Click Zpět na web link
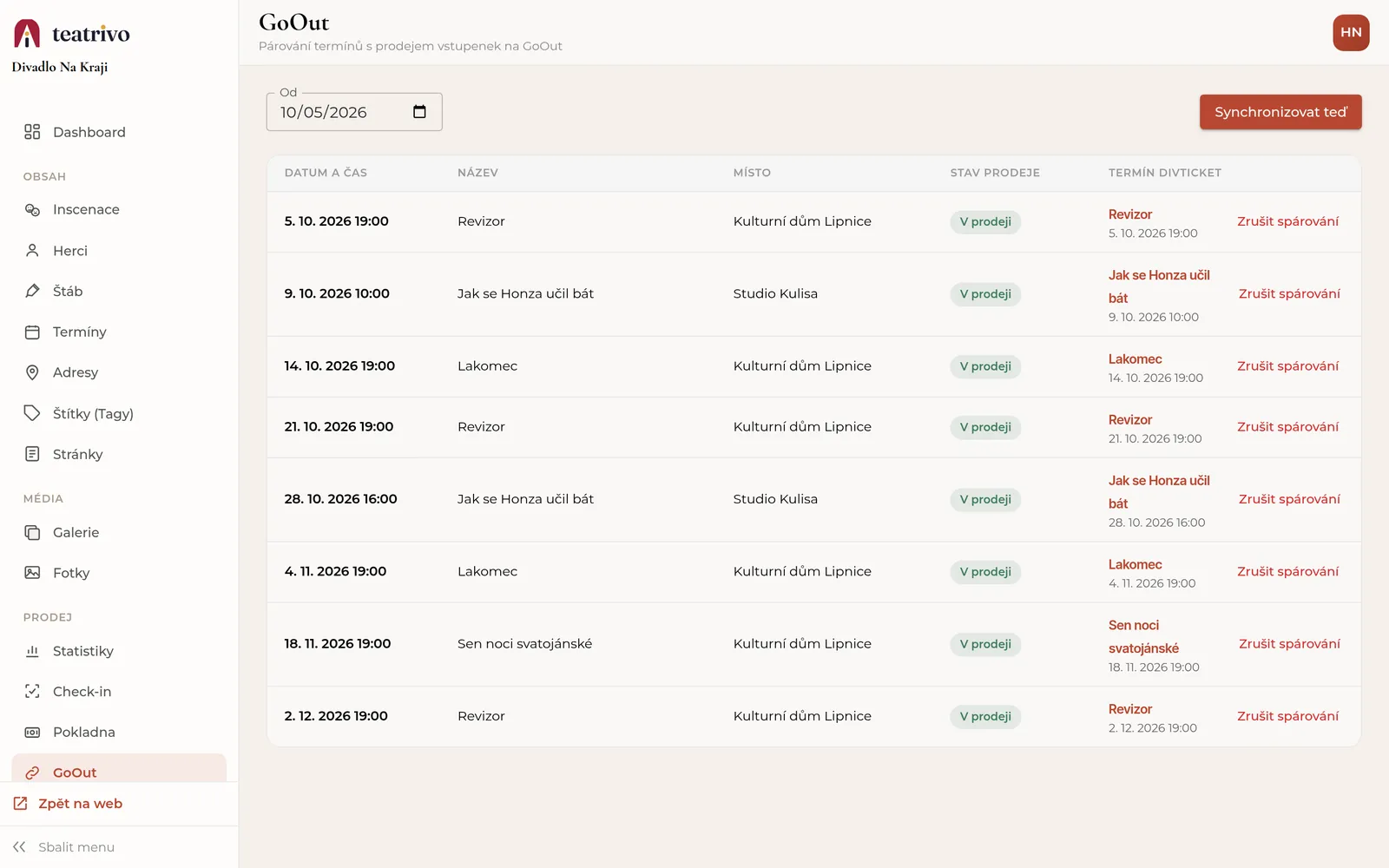The height and width of the screenshot is (868, 1389). 80,804
